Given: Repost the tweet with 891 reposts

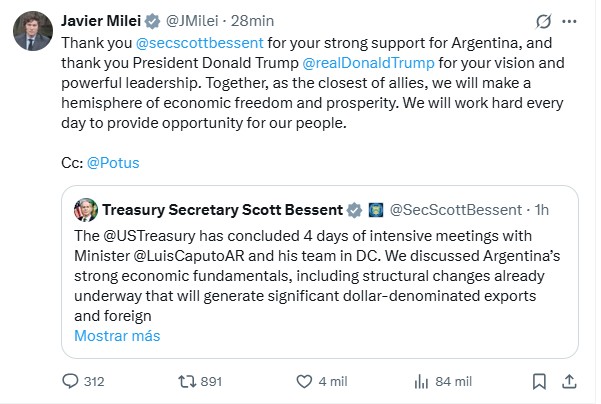Looking at the screenshot, I should (x=186, y=380).
